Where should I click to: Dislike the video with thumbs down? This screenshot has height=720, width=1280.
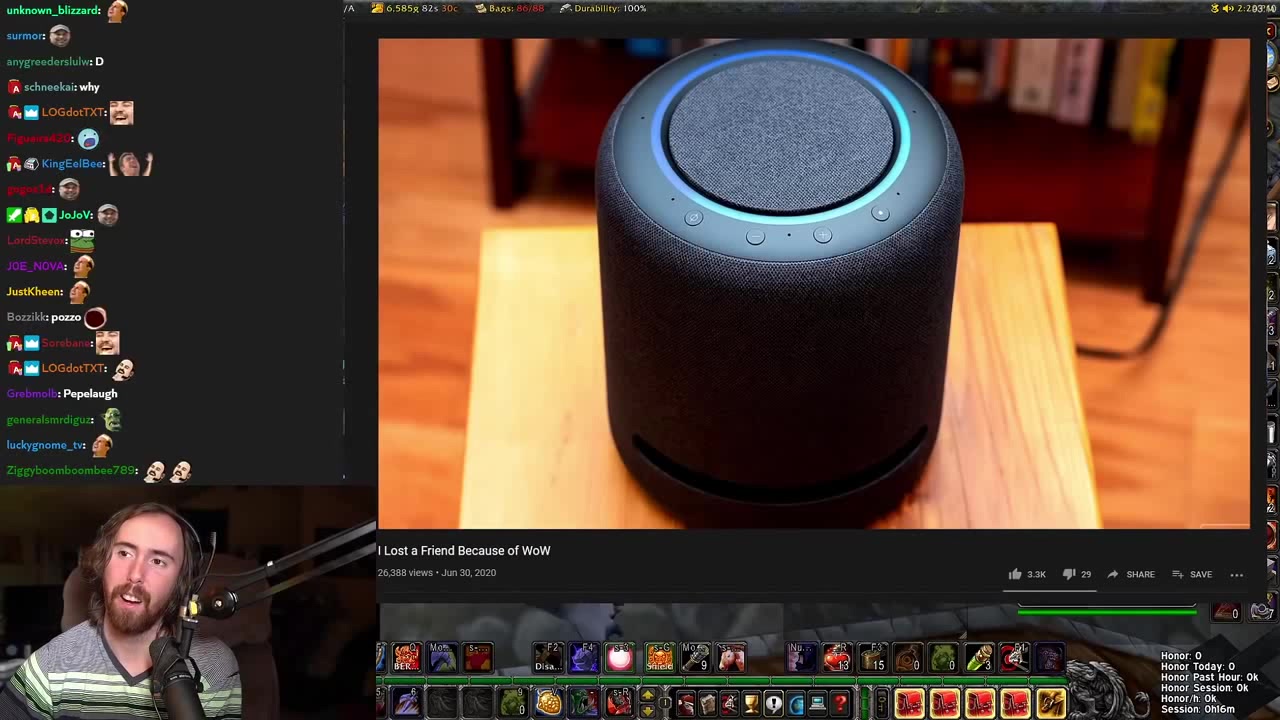(1068, 574)
